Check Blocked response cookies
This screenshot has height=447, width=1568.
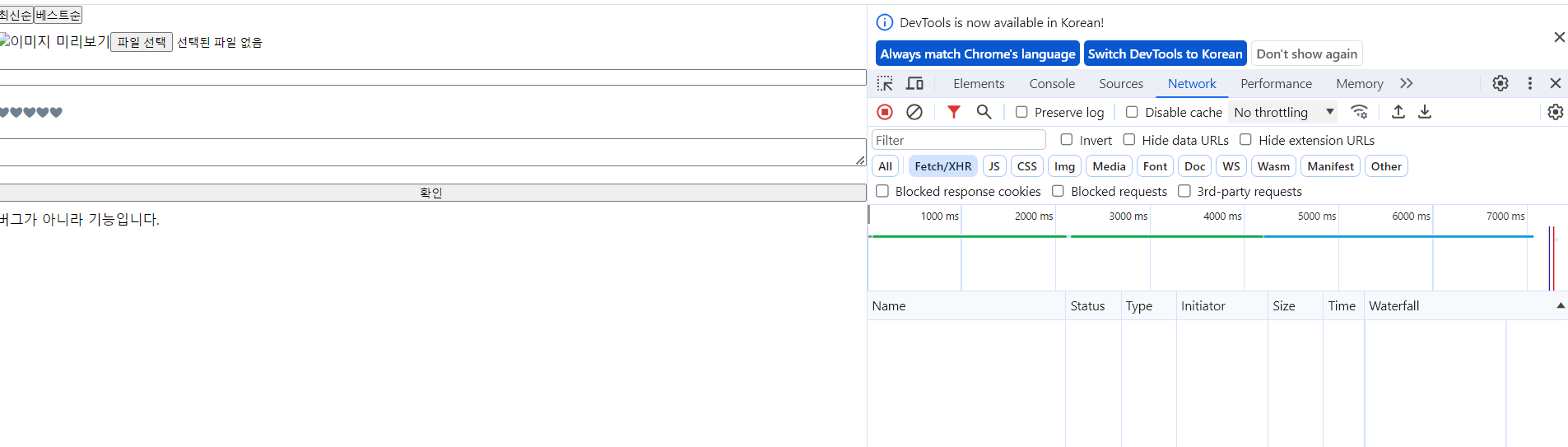pos(882,191)
